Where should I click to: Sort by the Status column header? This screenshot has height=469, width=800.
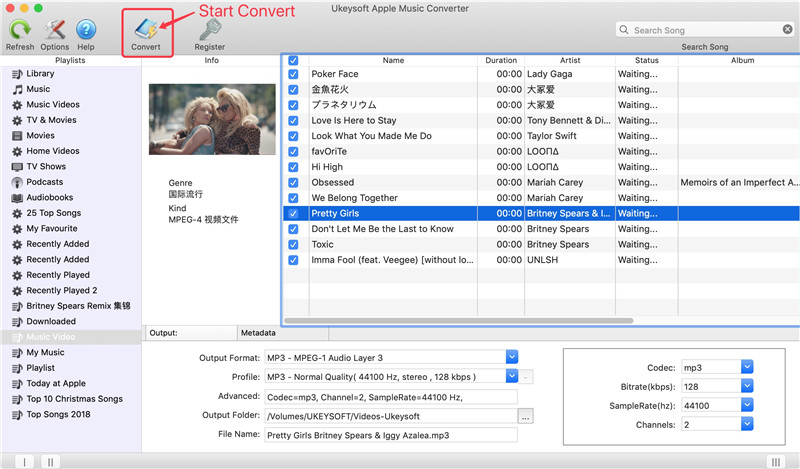646,60
